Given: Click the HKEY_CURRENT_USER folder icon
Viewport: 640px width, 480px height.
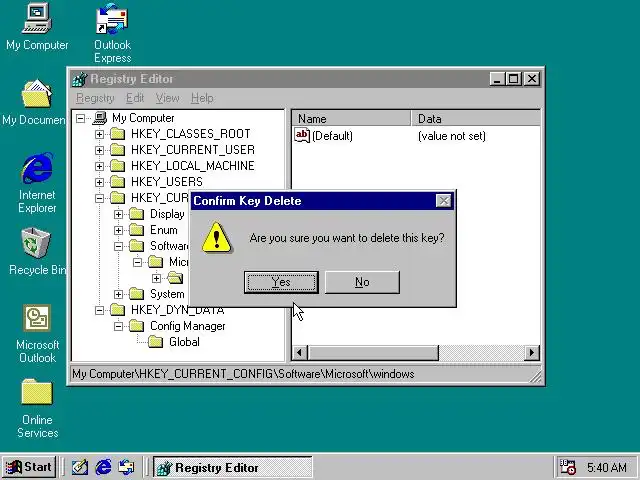Looking at the screenshot, I should [118, 150].
